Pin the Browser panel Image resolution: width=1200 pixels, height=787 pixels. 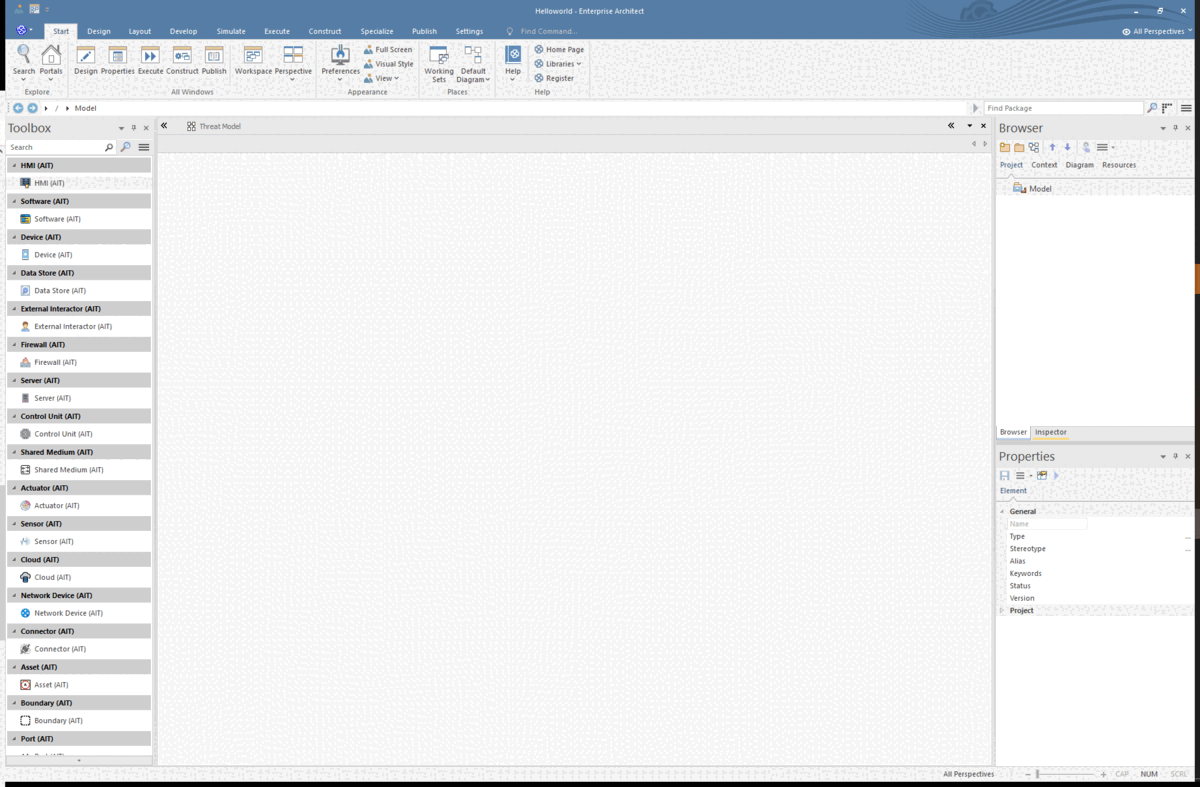1174,128
